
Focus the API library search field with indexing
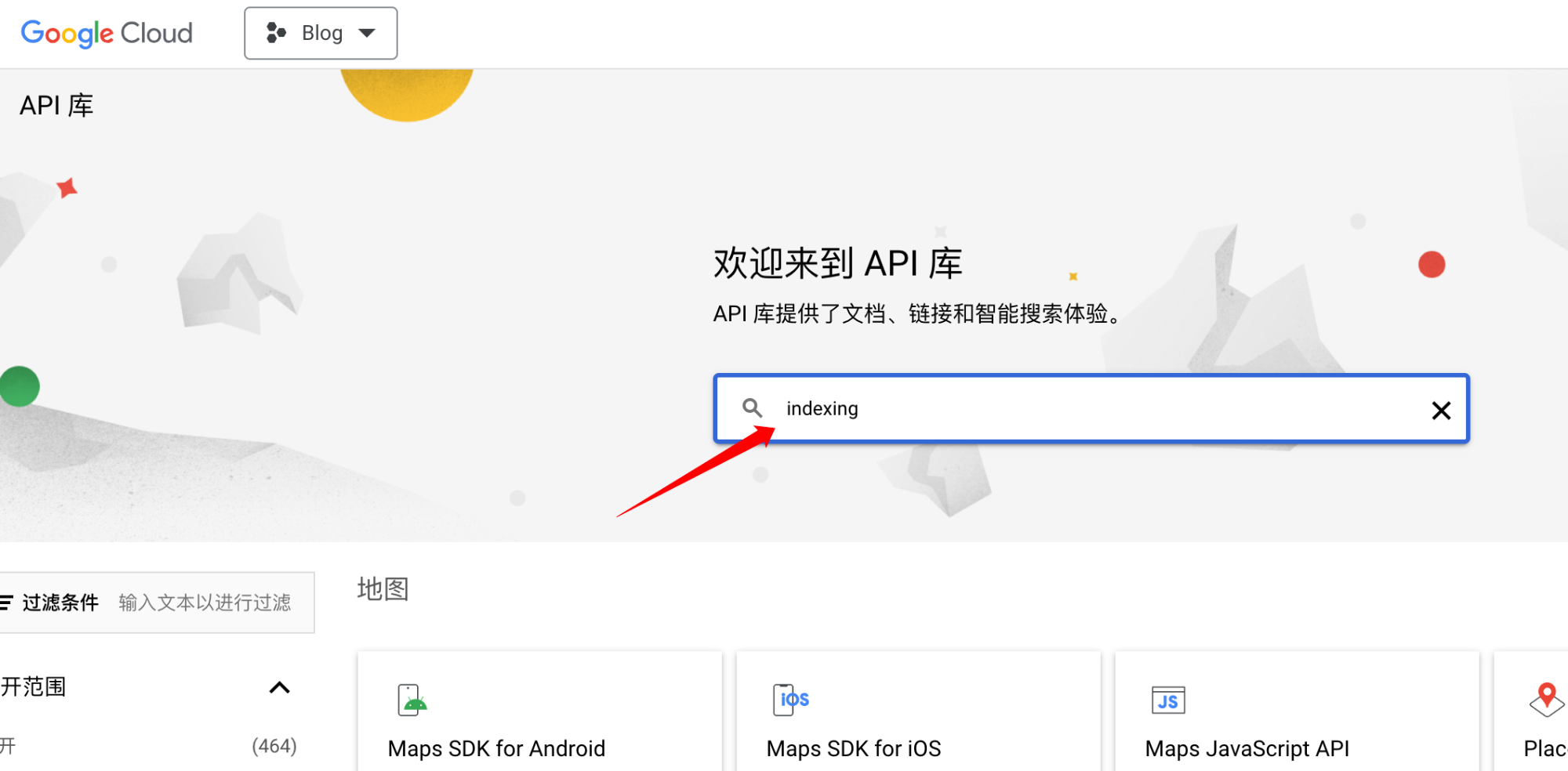click(x=1091, y=408)
